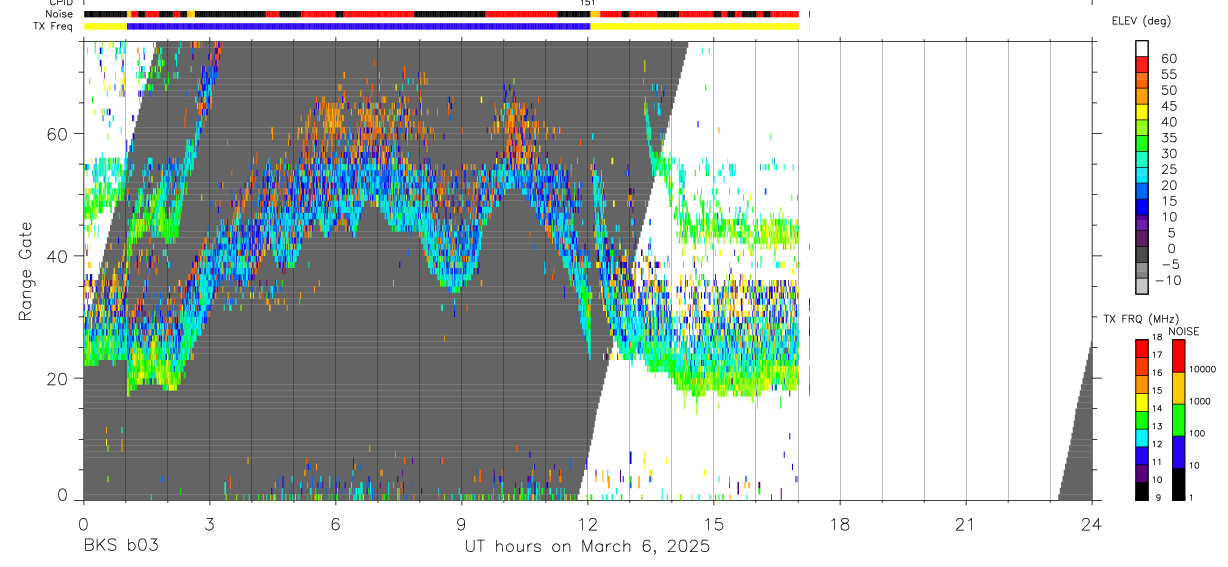Click the "Range Gate" y-axis label

pos(25,270)
